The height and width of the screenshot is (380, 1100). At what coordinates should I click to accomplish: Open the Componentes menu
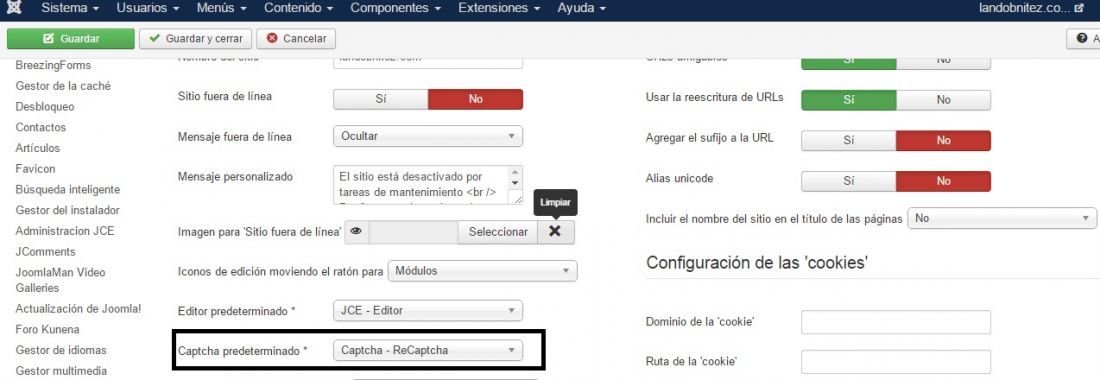396,8
